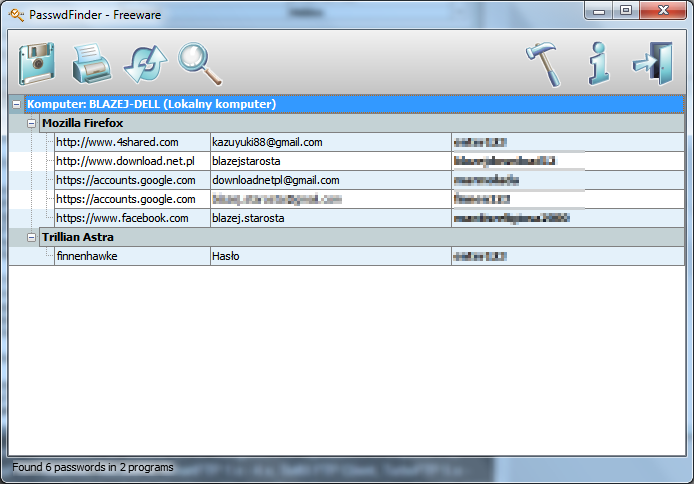Refresh the password scan with arrows icon

tap(145, 64)
